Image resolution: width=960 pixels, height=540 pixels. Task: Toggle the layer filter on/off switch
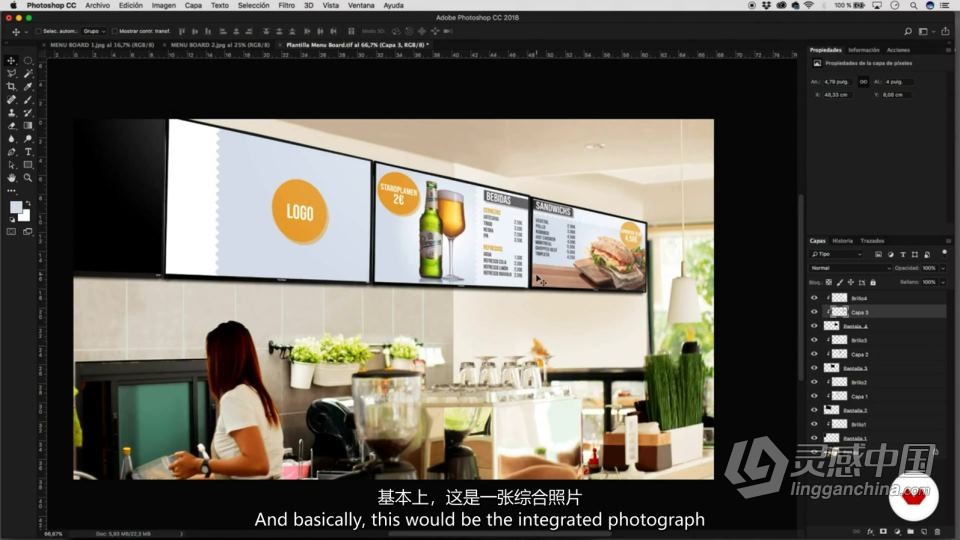click(944, 253)
